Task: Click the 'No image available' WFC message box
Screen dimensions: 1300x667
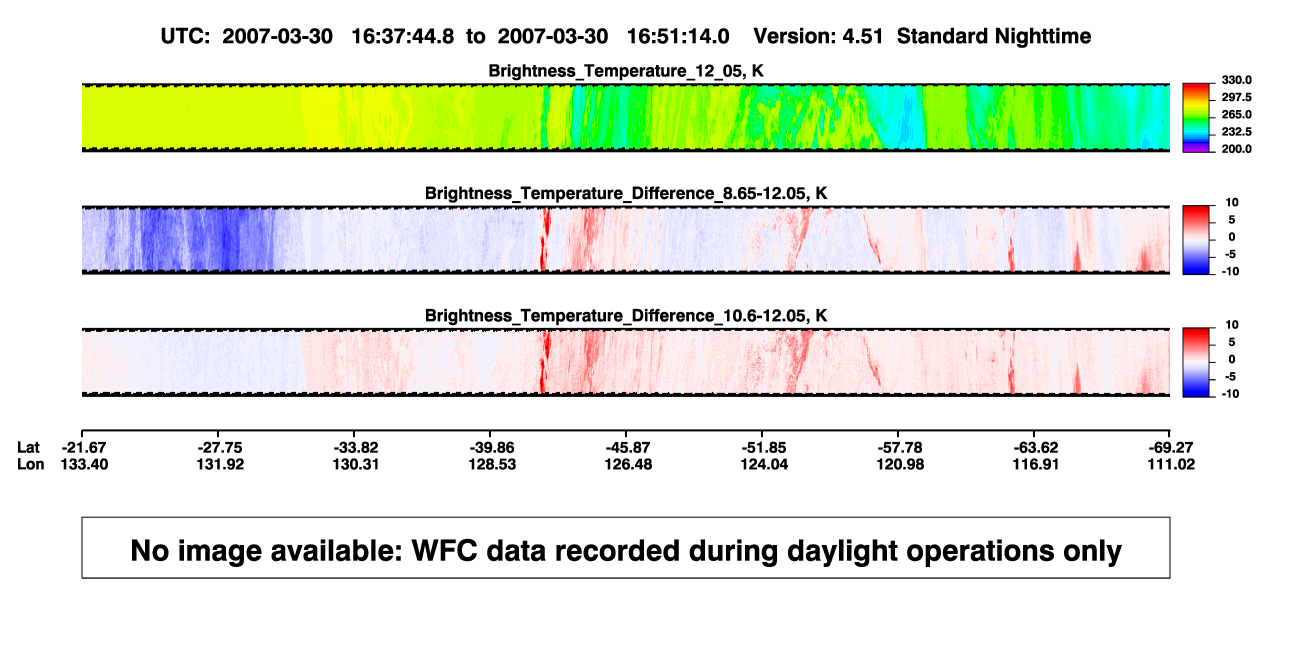Action: coord(626,547)
